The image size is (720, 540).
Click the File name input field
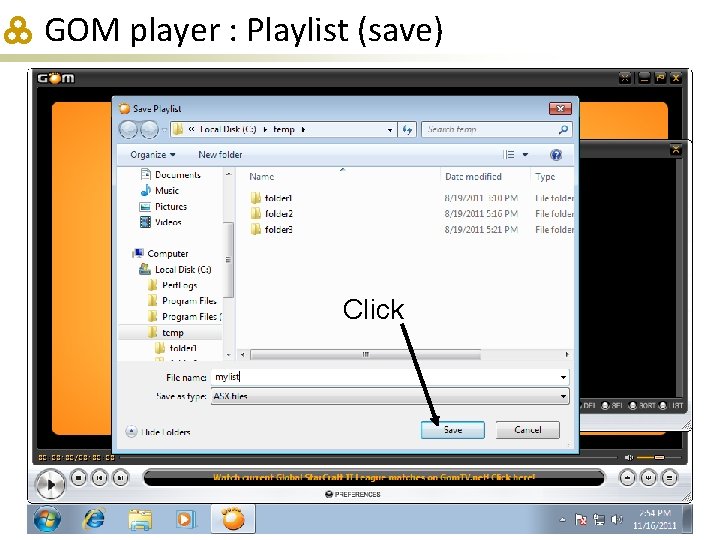[x=384, y=377]
